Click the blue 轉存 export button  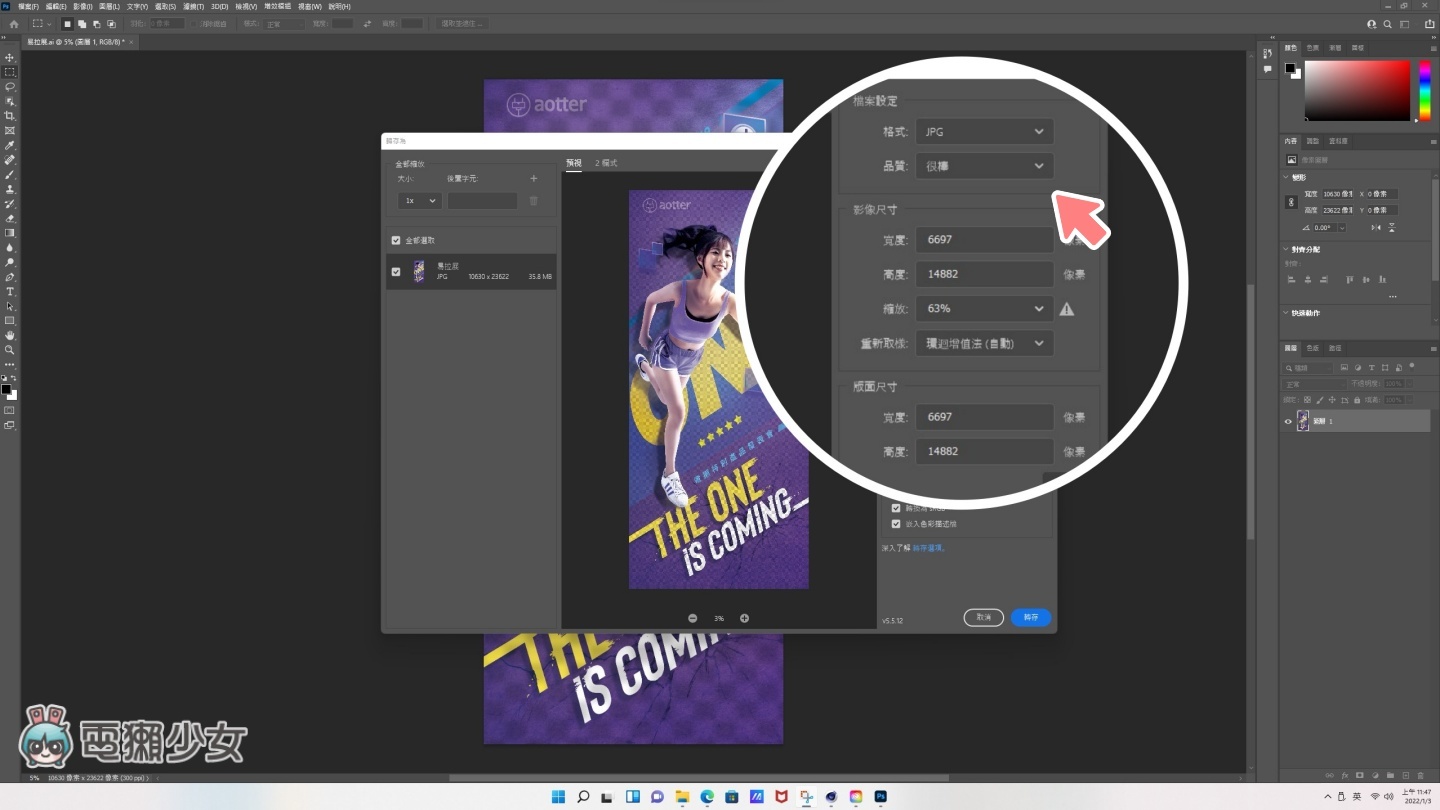(x=1030, y=617)
